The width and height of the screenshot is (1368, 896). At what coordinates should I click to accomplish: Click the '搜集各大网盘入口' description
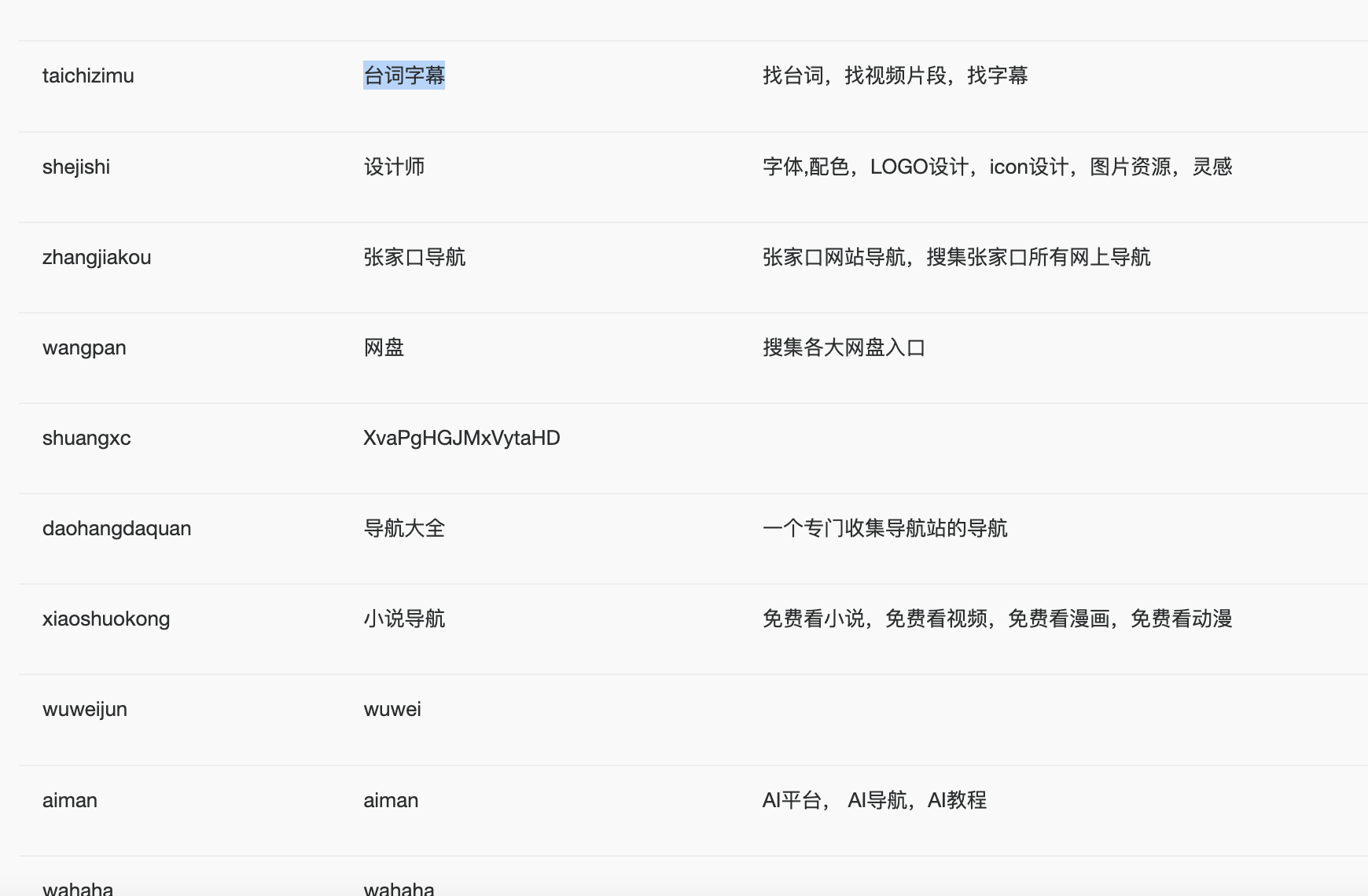pos(844,347)
